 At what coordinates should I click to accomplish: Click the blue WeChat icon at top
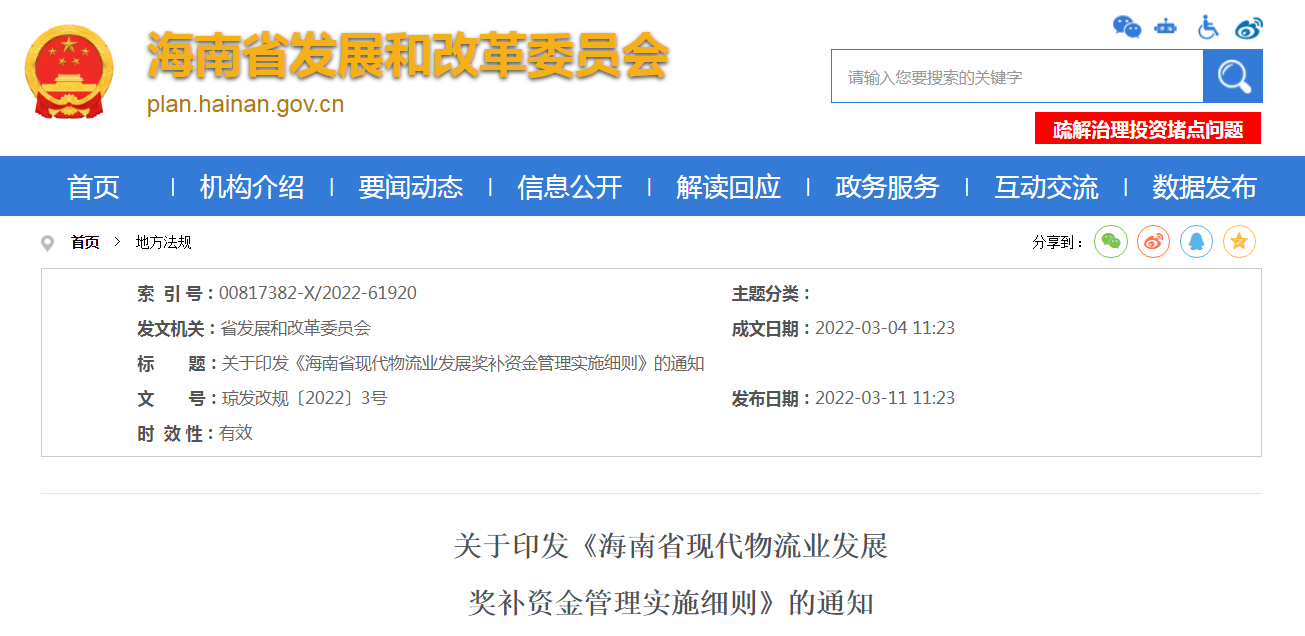[1127, 27]
